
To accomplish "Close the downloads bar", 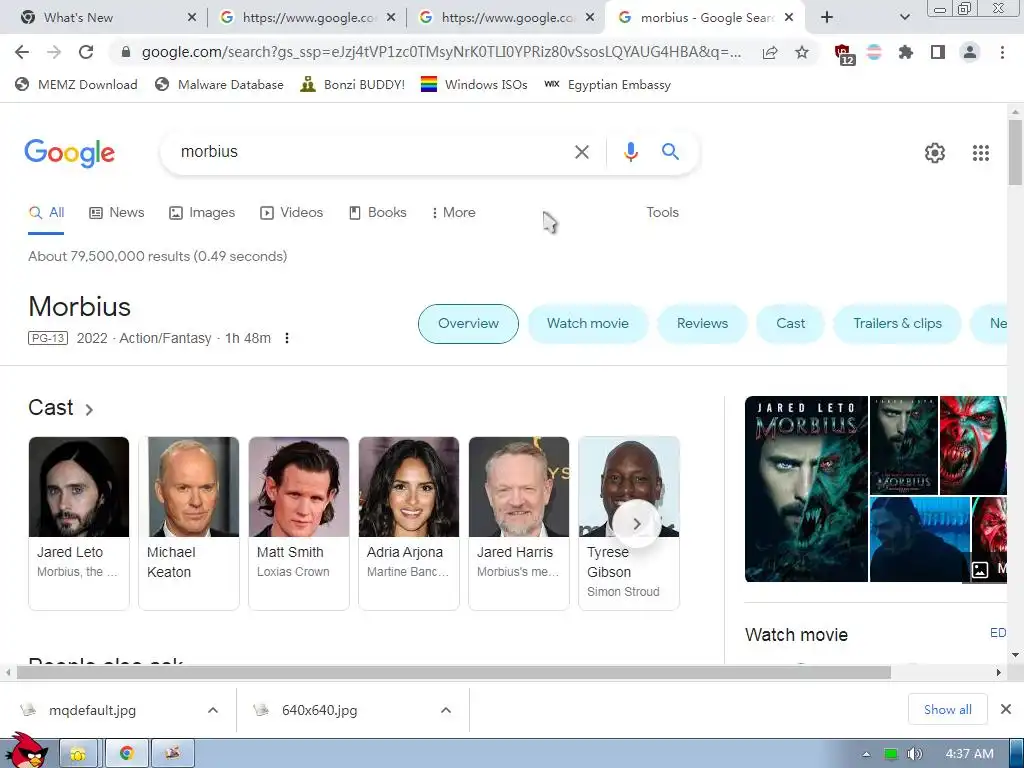I will tap(1006, 709).
